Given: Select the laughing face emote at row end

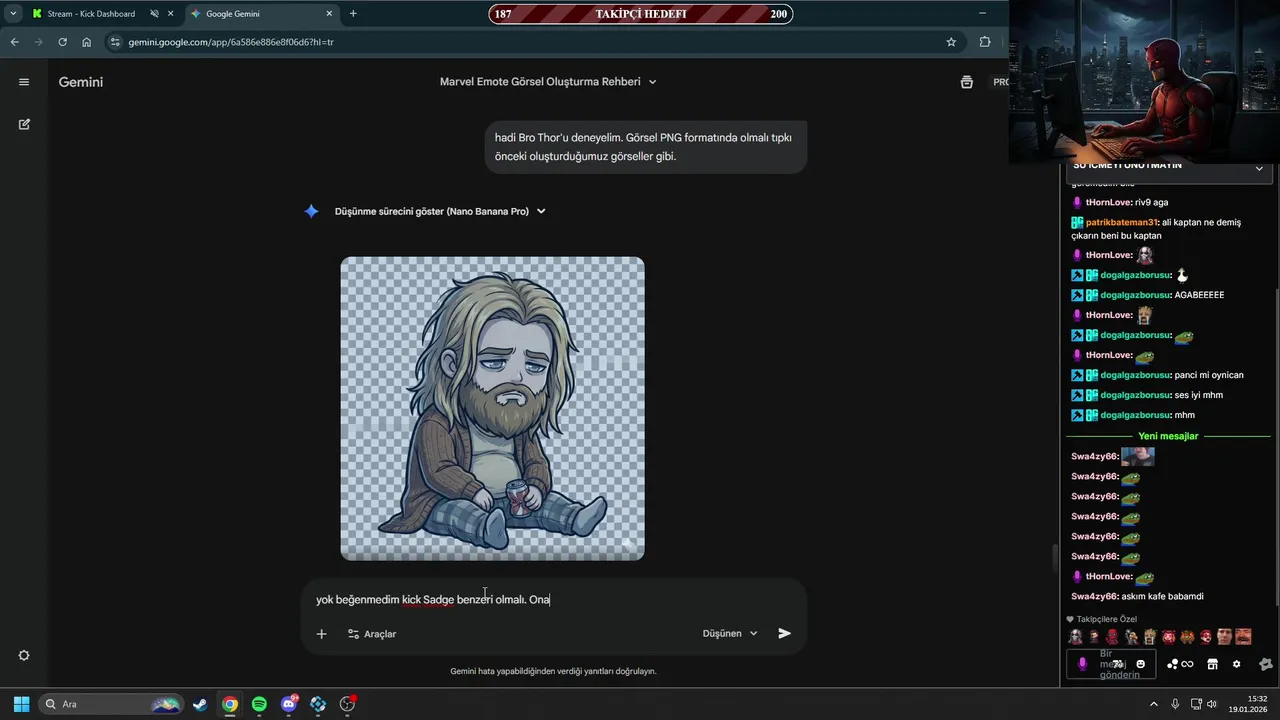Looking at the screenshot, I should coord(1243,636).
